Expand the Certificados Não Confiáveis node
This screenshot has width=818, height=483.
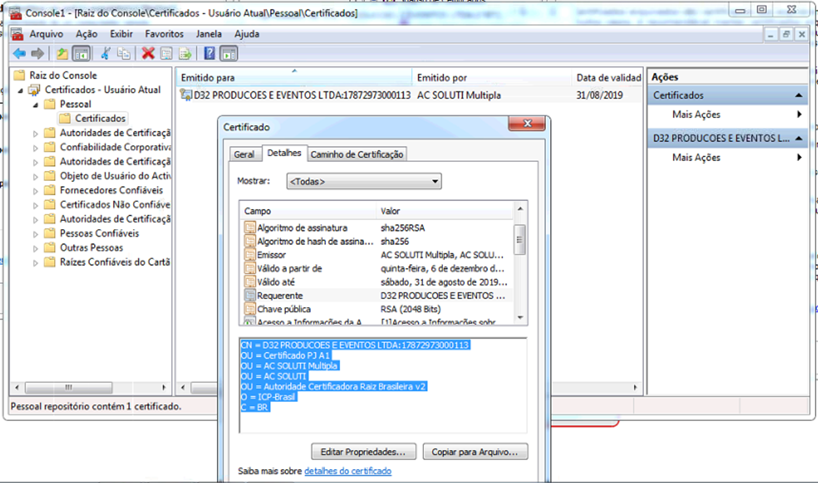click(x=35, y=206)
